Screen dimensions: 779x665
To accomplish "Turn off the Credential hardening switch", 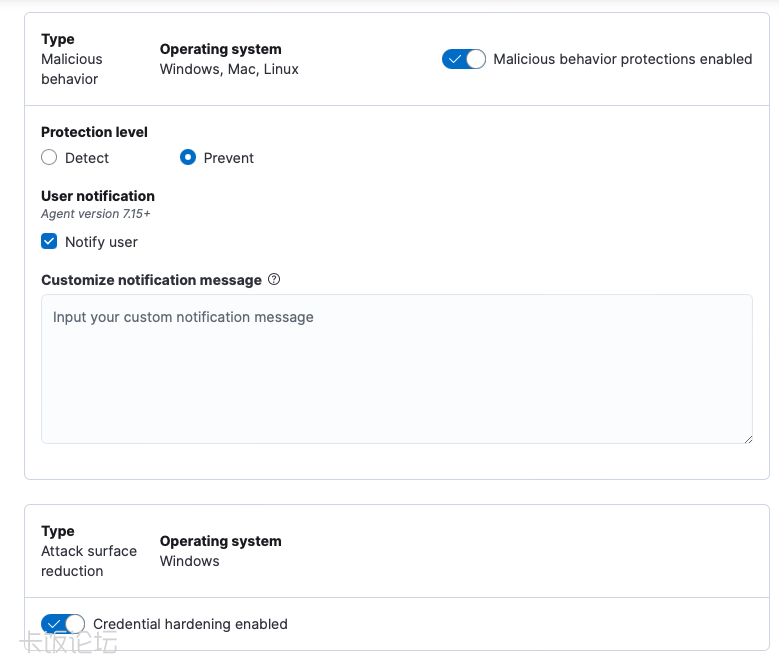I will tap(63, 624).
